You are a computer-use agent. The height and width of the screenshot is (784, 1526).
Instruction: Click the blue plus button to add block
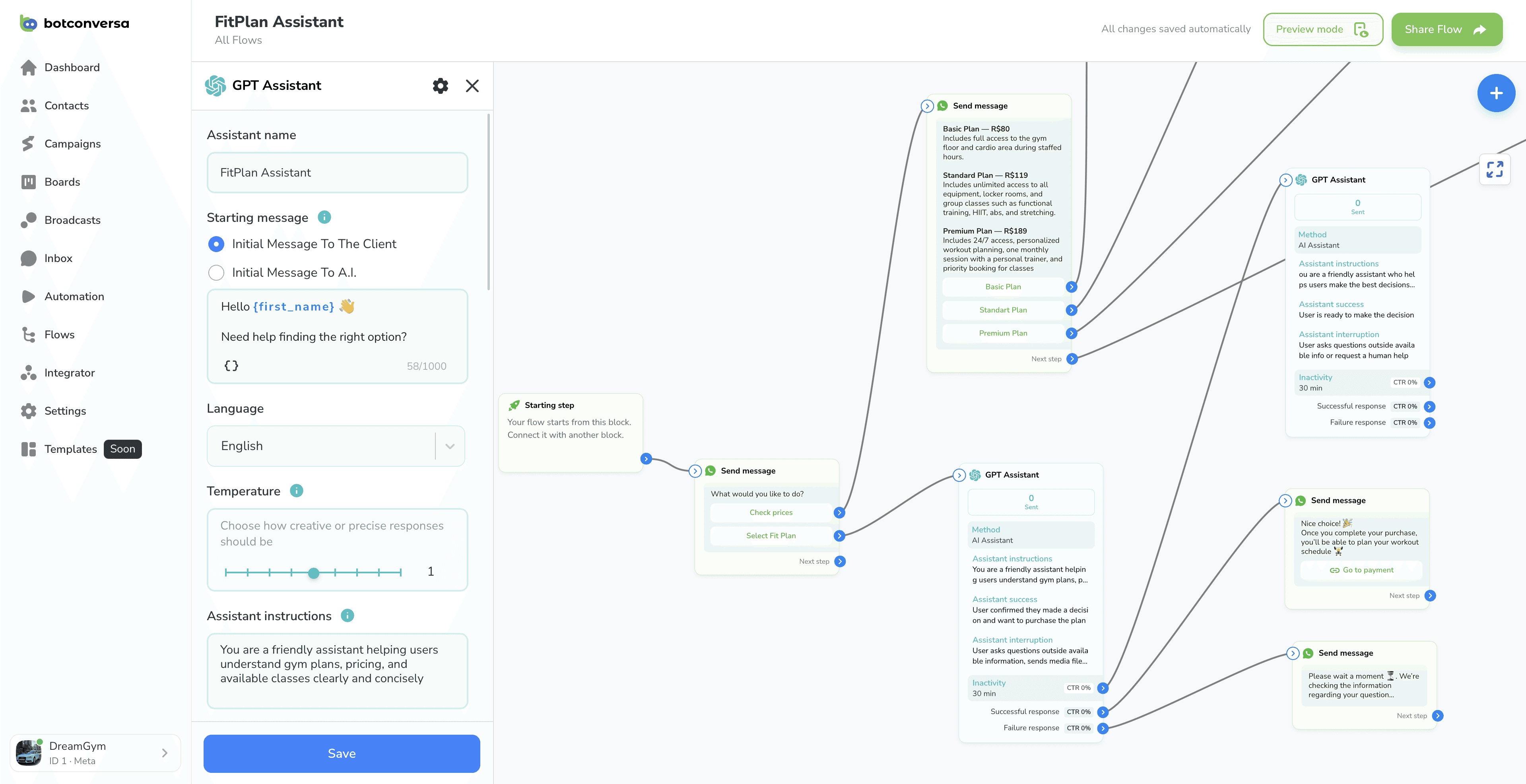(1496, 92)
